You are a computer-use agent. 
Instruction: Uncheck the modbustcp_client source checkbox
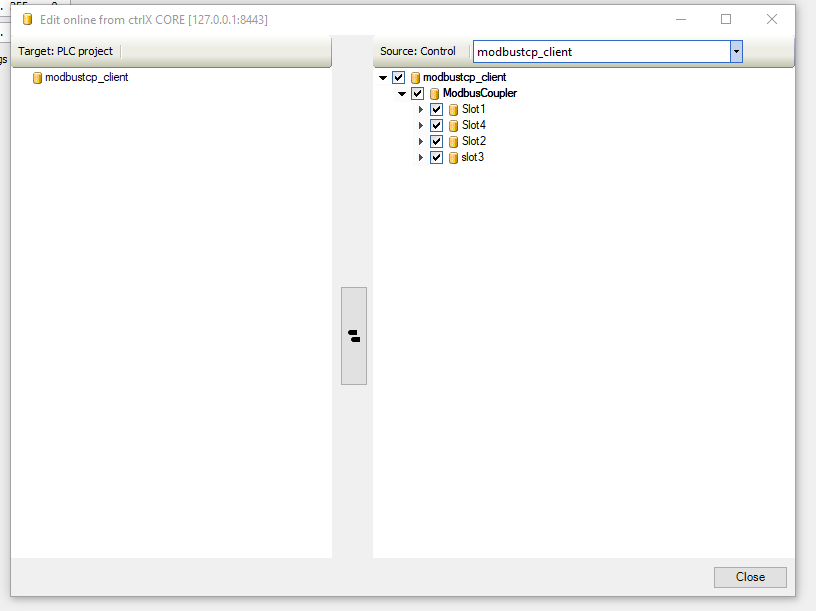(x=399, y=78)
